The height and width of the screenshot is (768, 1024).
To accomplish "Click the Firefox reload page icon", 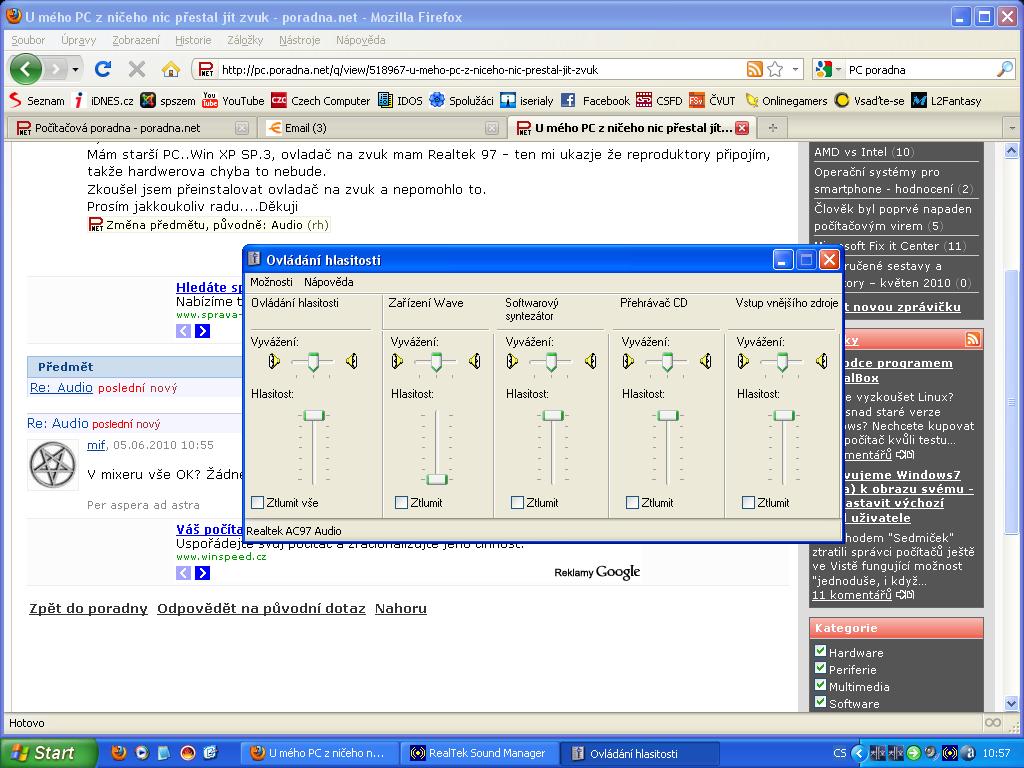I will (102, 69).
